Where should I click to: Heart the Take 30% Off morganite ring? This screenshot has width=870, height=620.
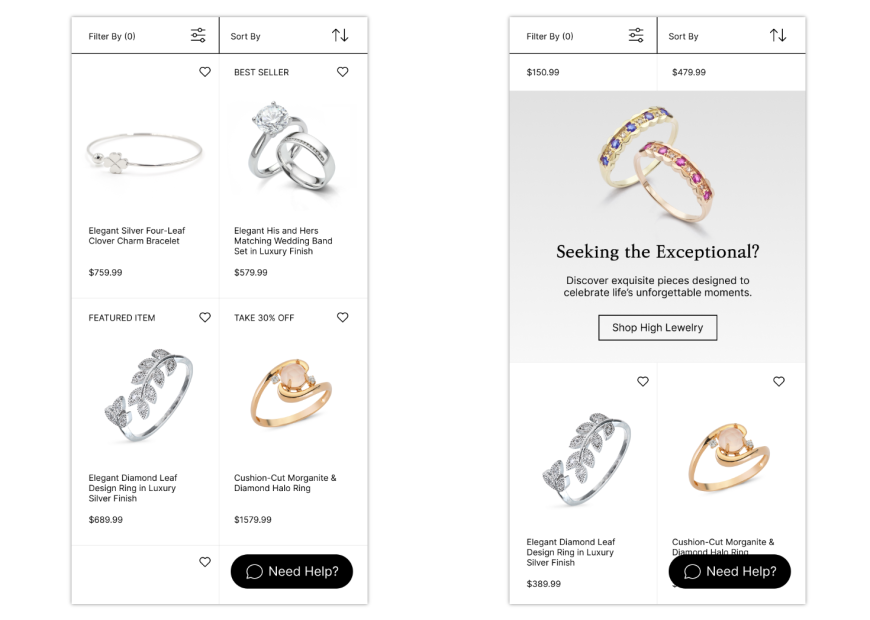343,318
